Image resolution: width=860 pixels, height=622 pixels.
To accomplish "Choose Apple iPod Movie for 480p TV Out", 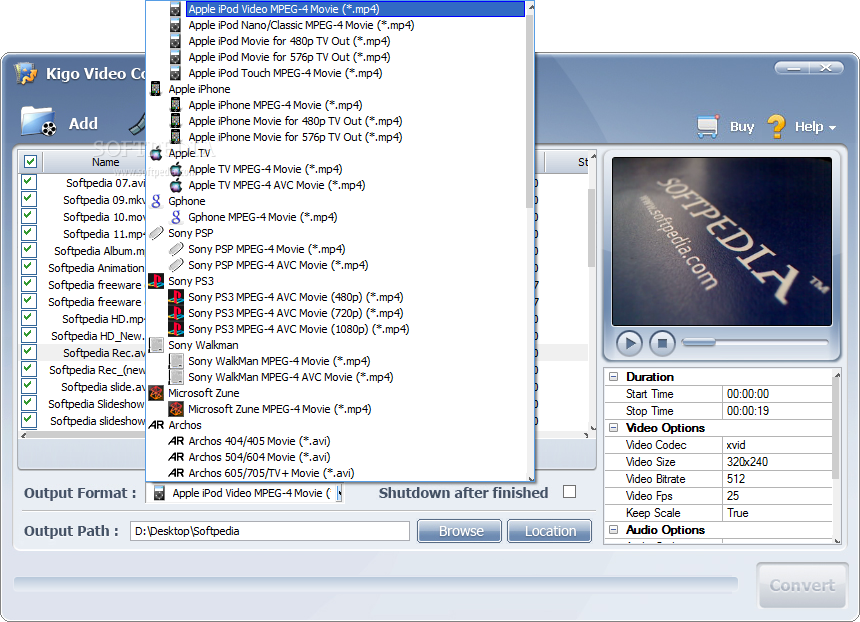I will click(289, 41).
